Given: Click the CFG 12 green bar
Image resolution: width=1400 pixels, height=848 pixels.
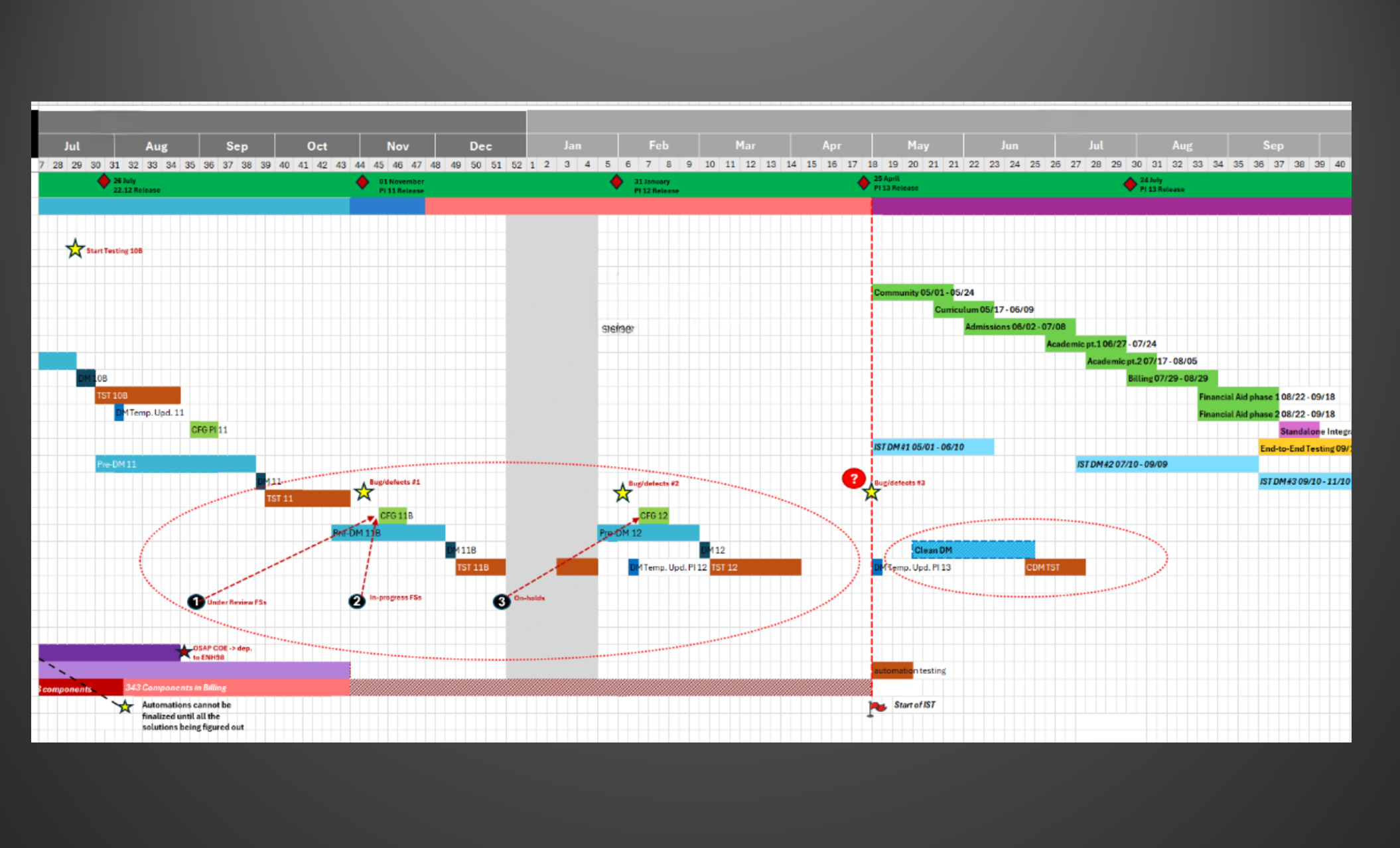Looking at the screenshot, I should coord(654,516).
